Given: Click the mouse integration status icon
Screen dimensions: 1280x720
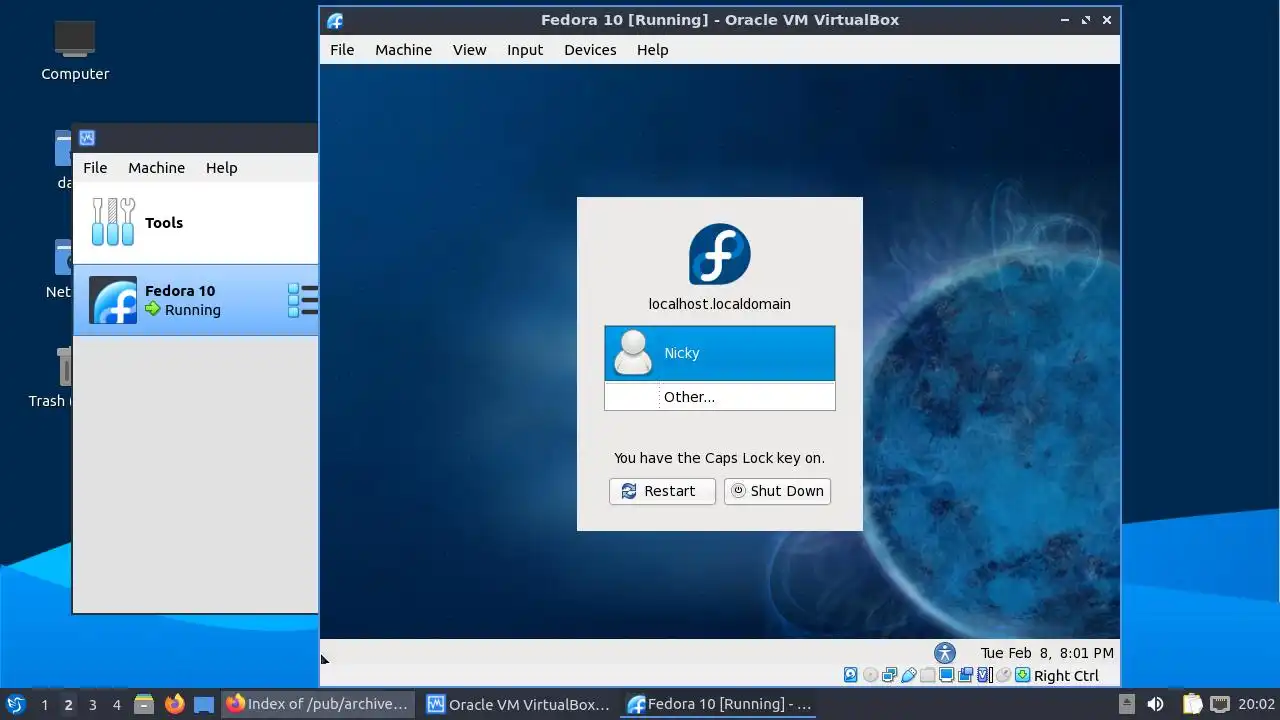Looking at the screenshot, I should (x=1003, y=675).
